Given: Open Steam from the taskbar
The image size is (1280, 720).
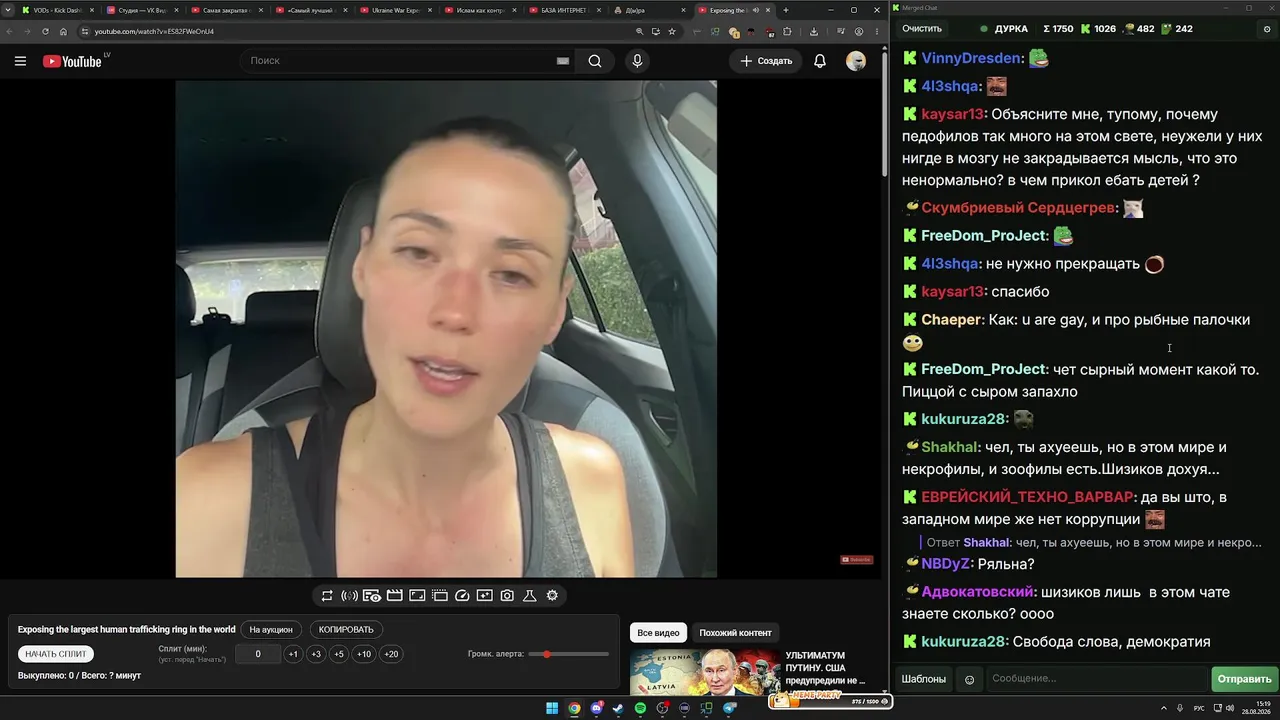Looking at the screenshot, I should (x=618, y=709).
